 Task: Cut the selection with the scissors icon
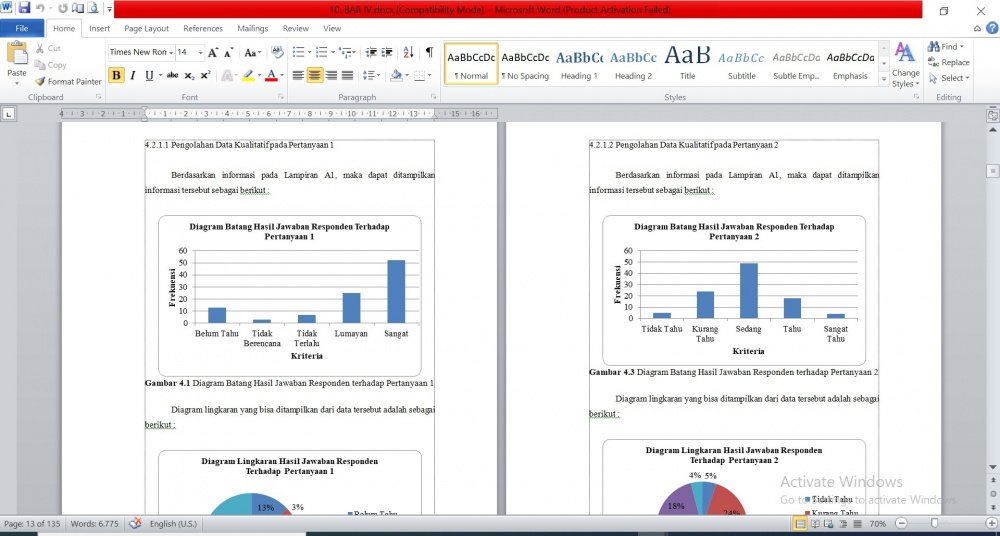(x=40, y=48)
